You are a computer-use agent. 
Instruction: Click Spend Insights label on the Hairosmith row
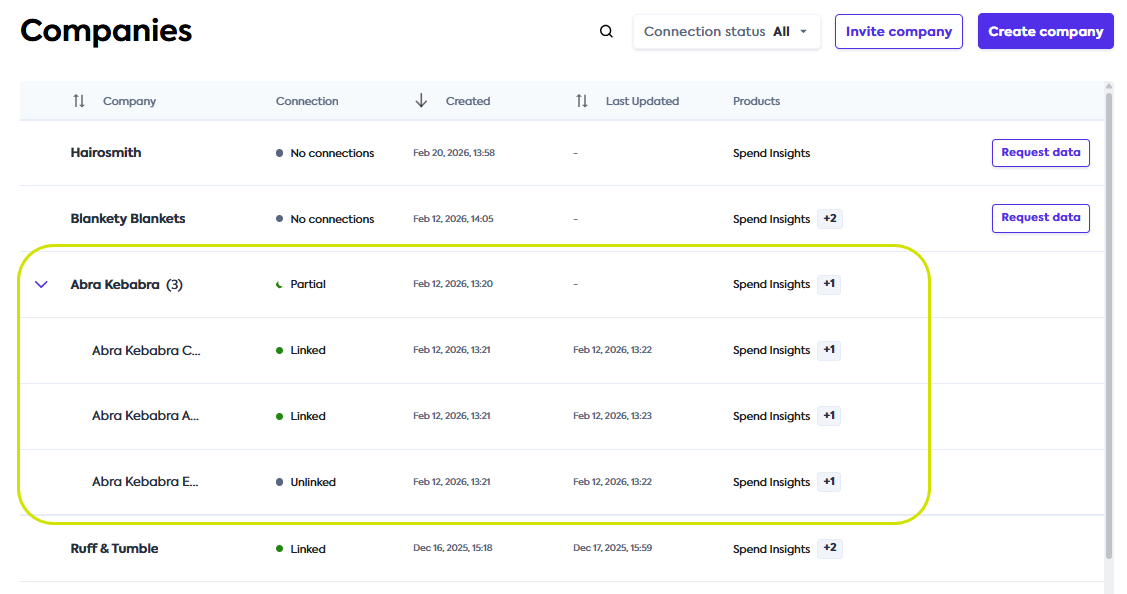click(771, 153)
